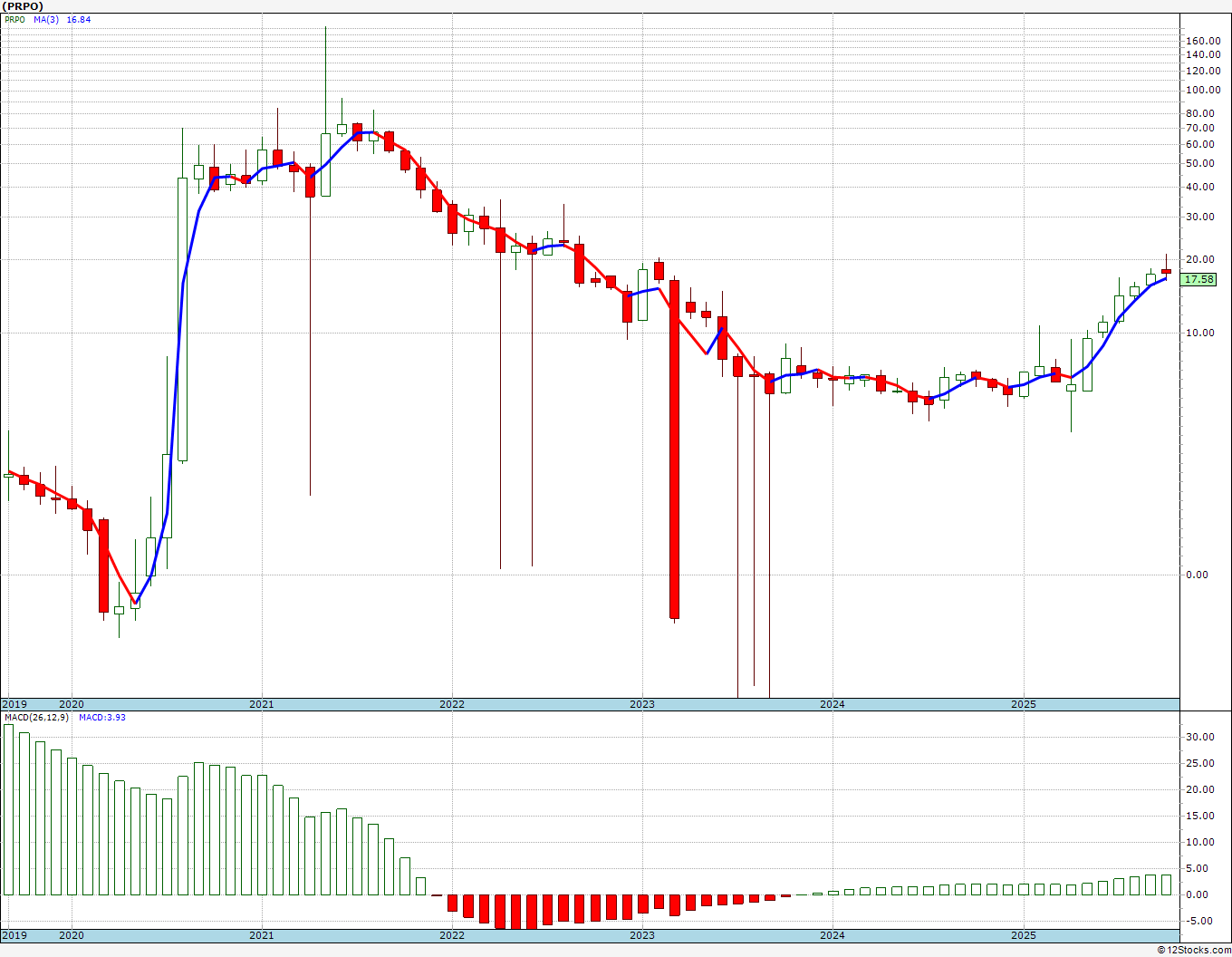Click the 0.00 label on the price axis
The image size is (1232, 957).
(1198, 575)
